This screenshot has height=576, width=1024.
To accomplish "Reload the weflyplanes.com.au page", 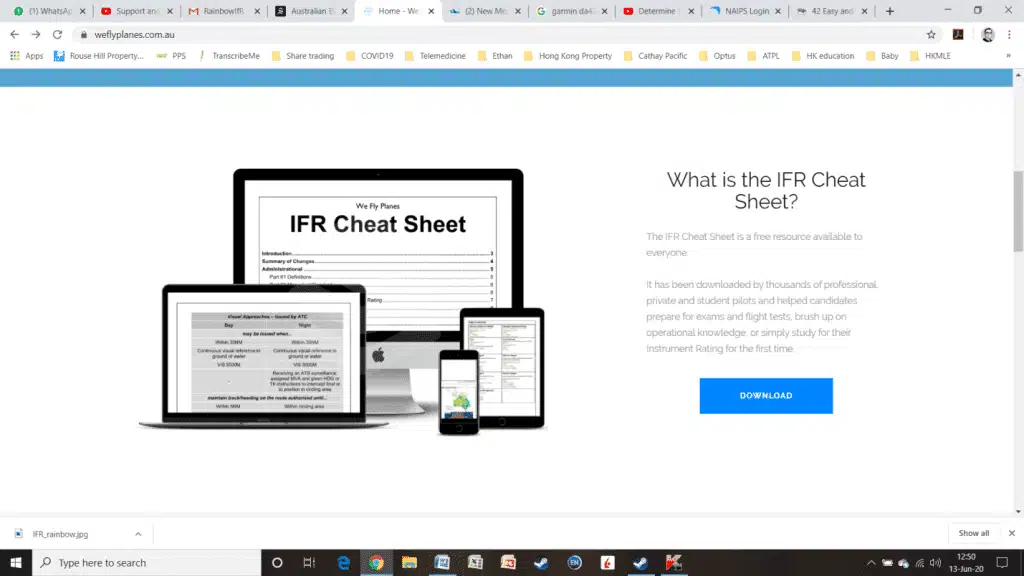I will 57,32.
